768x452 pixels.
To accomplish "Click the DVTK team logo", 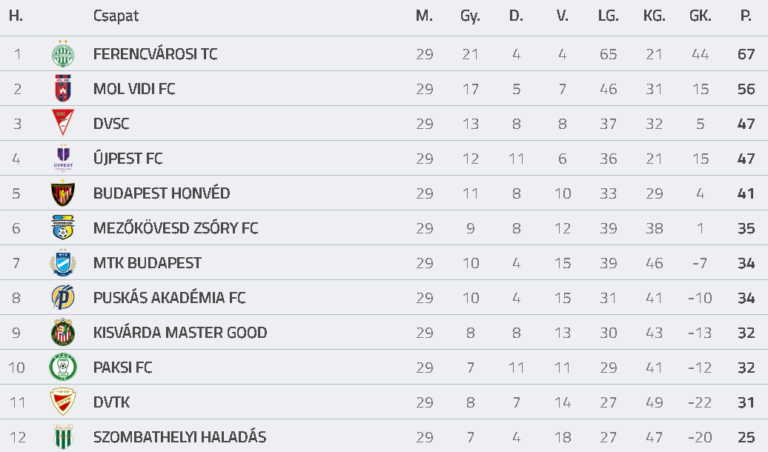I will (63, 402).
